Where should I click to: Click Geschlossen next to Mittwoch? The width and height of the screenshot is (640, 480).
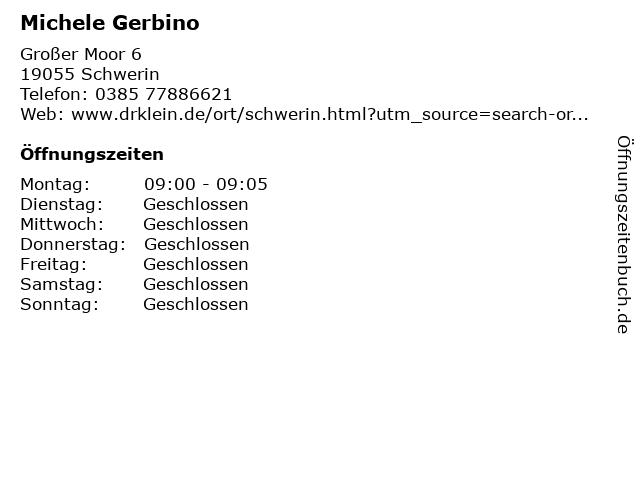[196, 224]
